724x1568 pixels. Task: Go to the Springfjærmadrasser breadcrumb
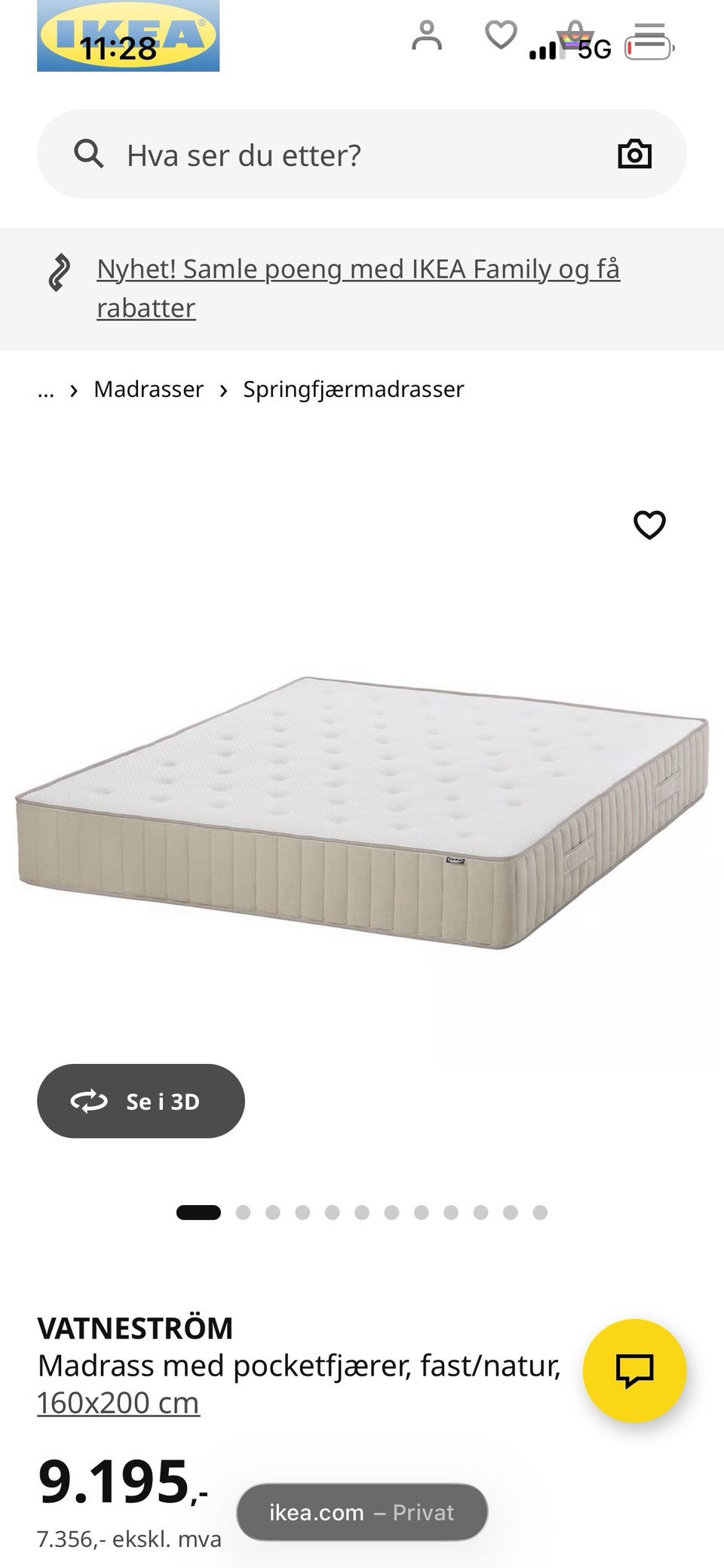point(353,389)
